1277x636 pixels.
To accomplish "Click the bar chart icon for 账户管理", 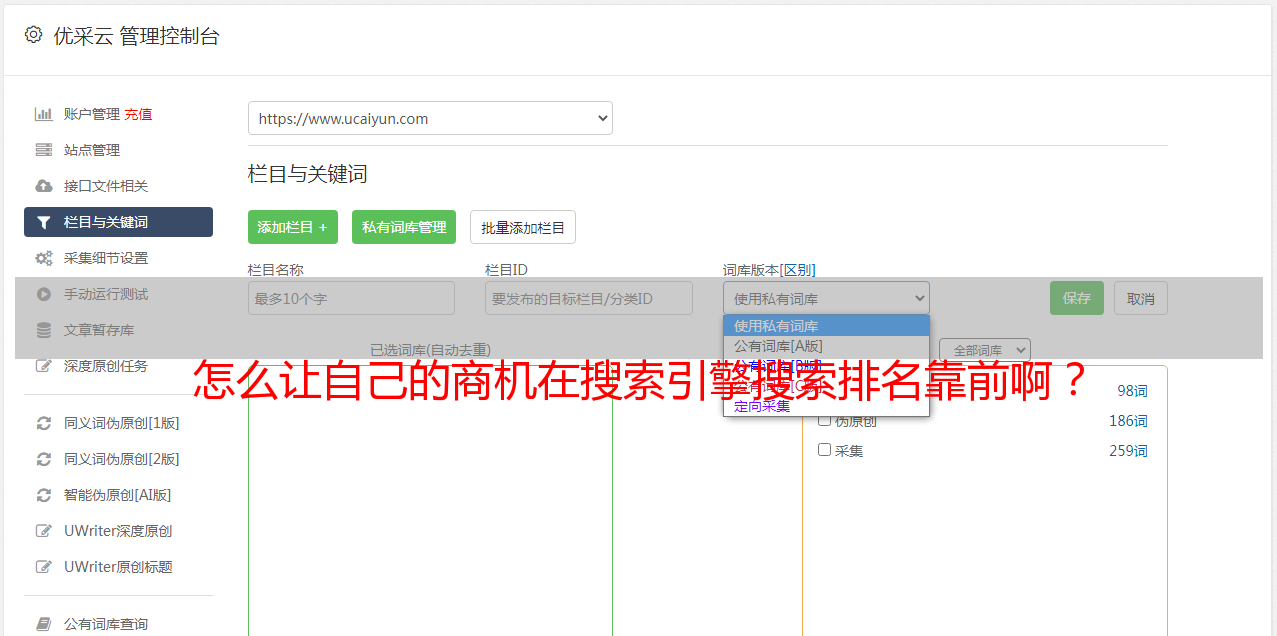I will pos(44,114).
